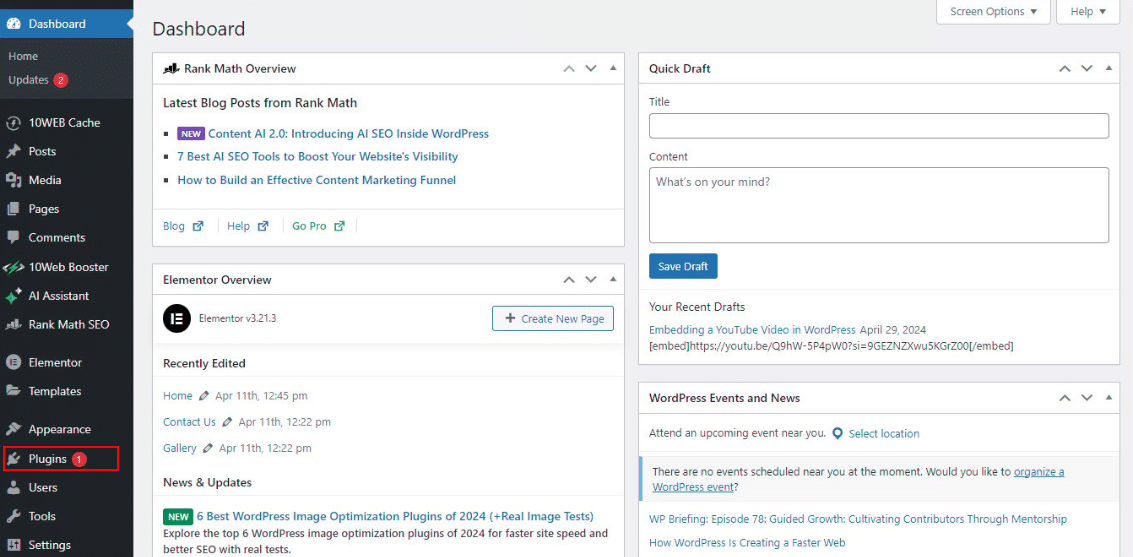The width and height of the screenshot is (1133, 557).
Task: Move Rank Math Overview widget up
Action: [569, 69]
